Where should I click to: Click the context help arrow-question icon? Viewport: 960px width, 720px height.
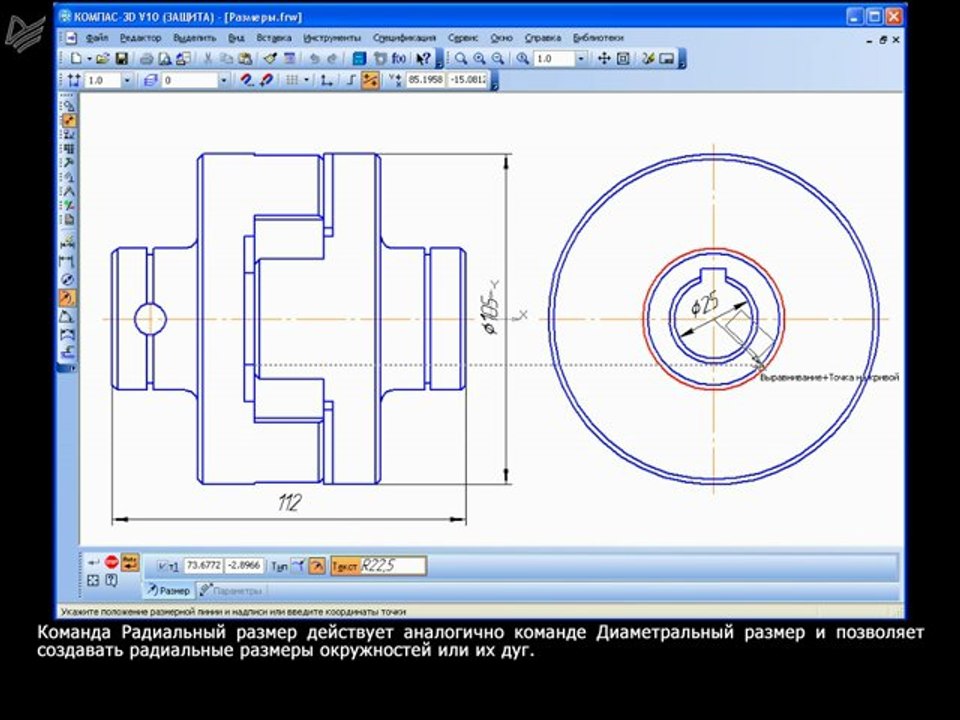pos(423,59)
